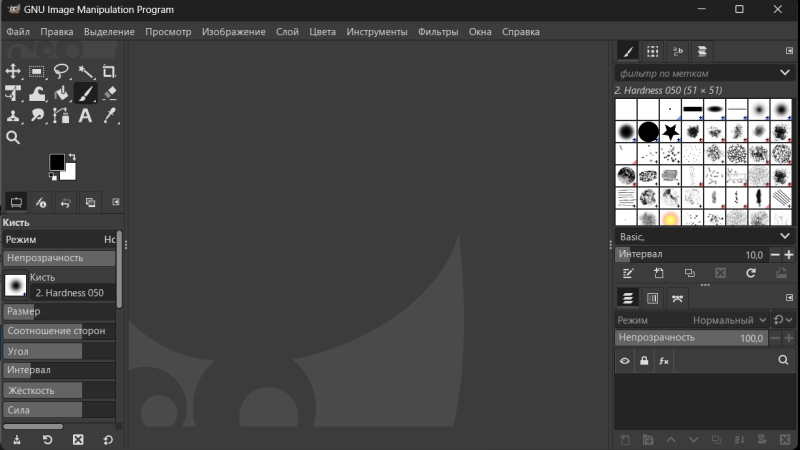This screenshot has width=800, height=450.
Task: Select the Smudge tool
Action: click(x=37, y=116)
